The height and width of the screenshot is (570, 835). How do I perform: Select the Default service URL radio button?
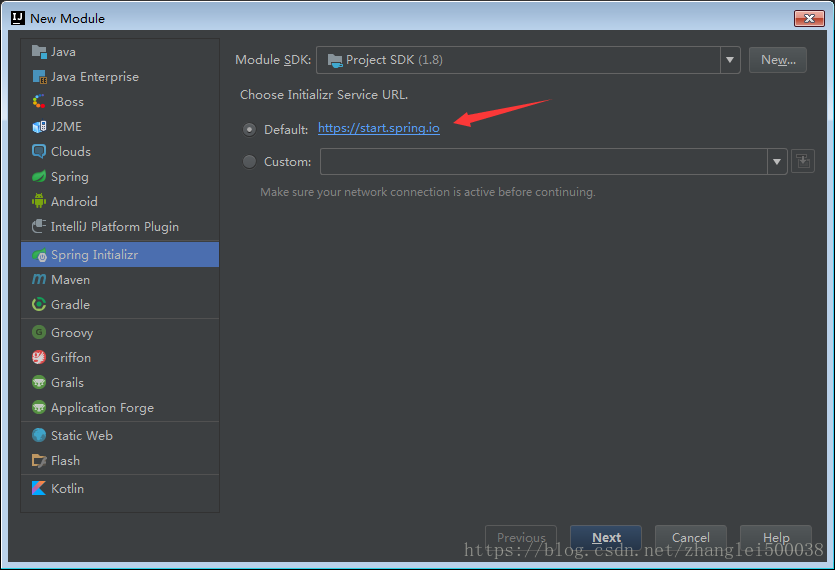249,129
